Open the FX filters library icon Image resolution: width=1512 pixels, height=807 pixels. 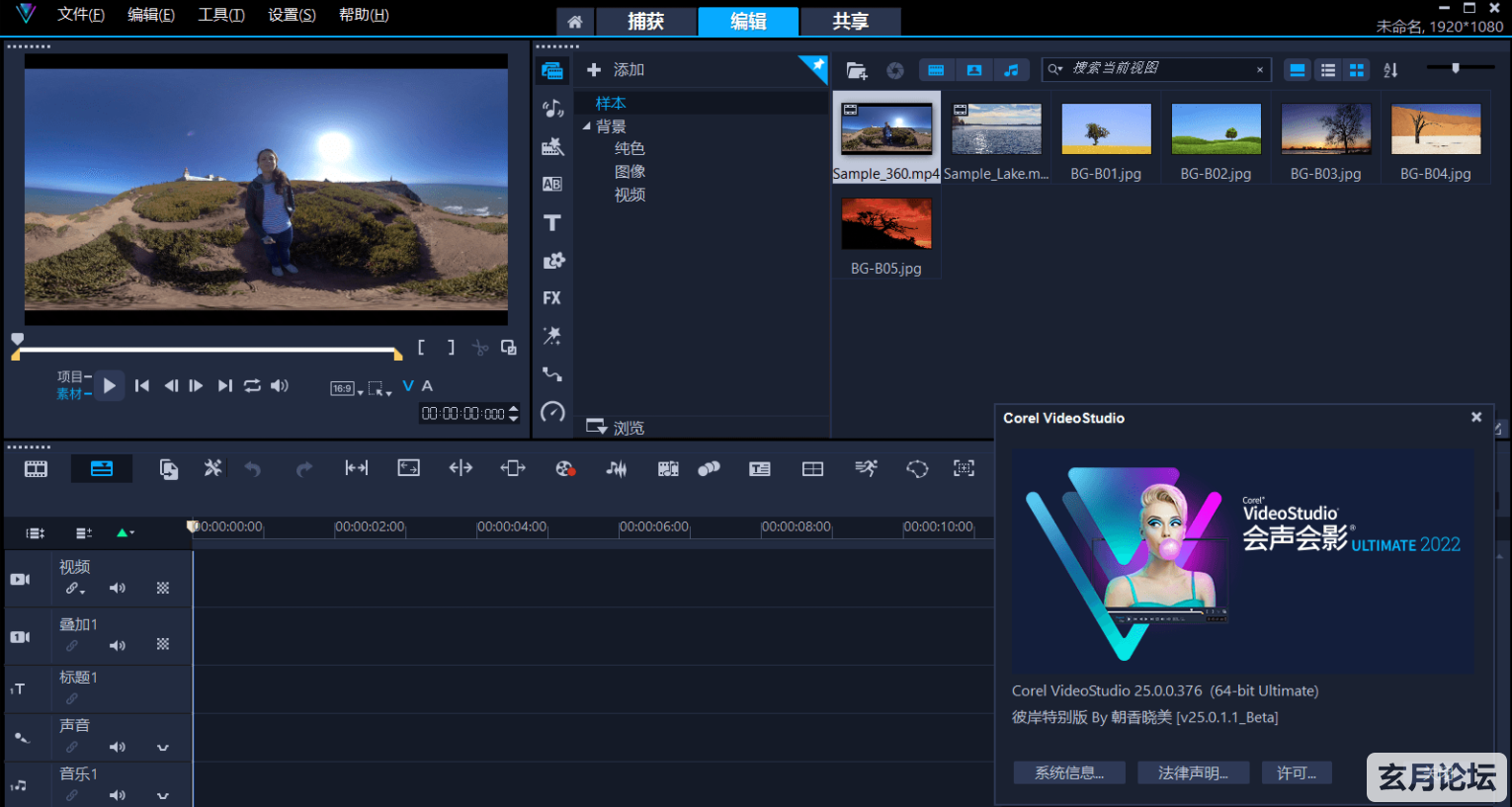click(x=551, y=297)
